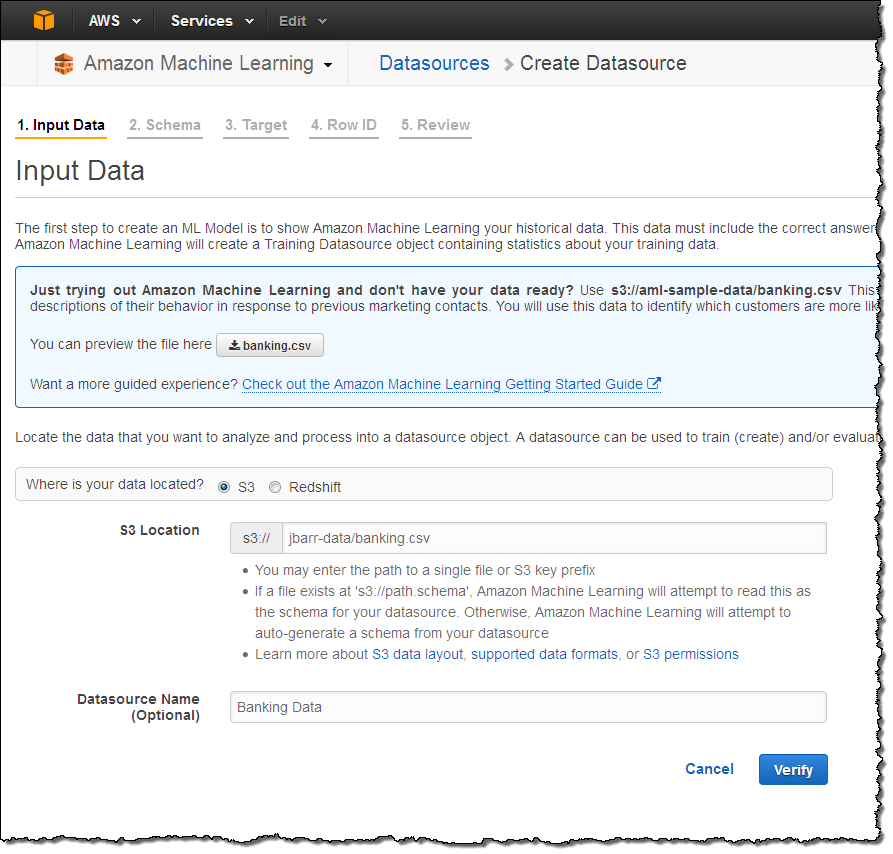893x854 pixels.
Task: Select the S3 radio button
Action: click(224, 487)
